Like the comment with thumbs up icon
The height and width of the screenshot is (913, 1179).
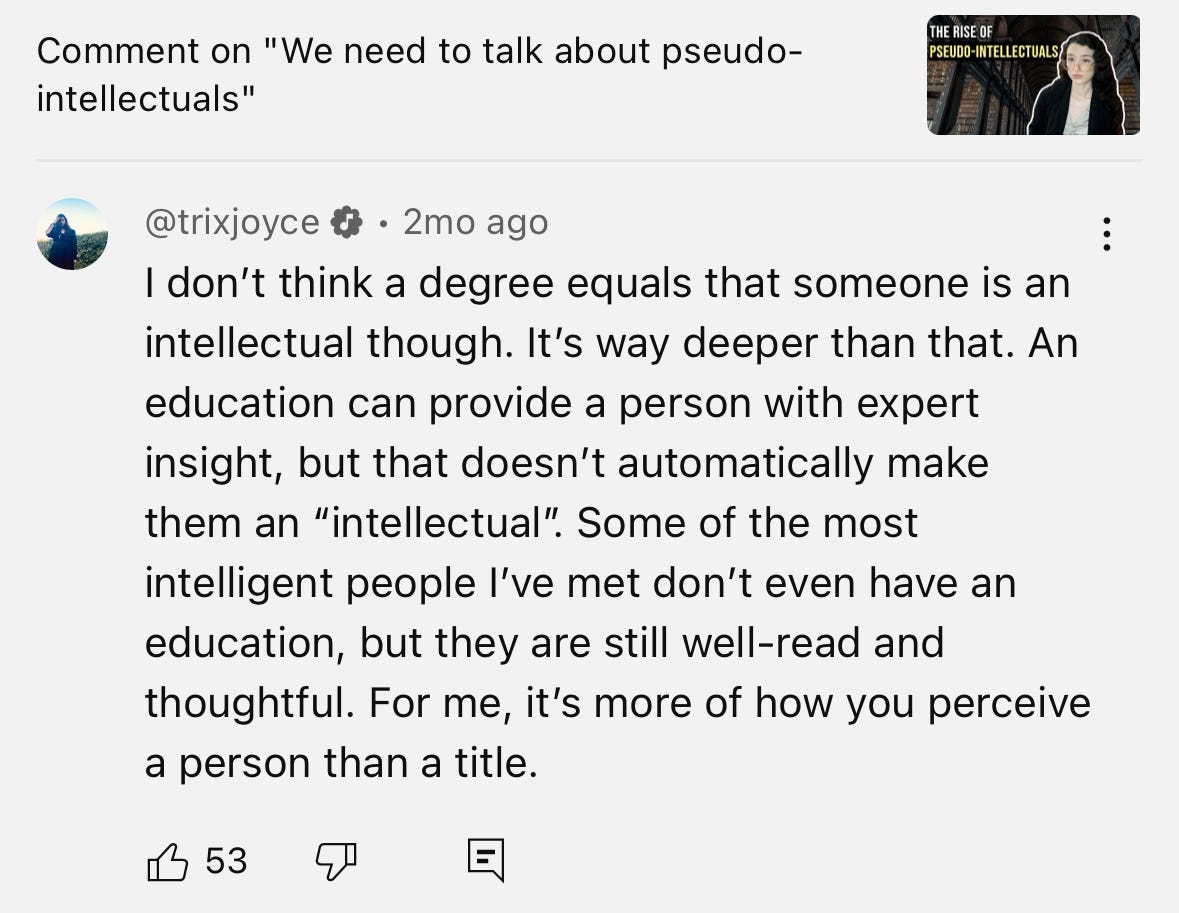167,861
